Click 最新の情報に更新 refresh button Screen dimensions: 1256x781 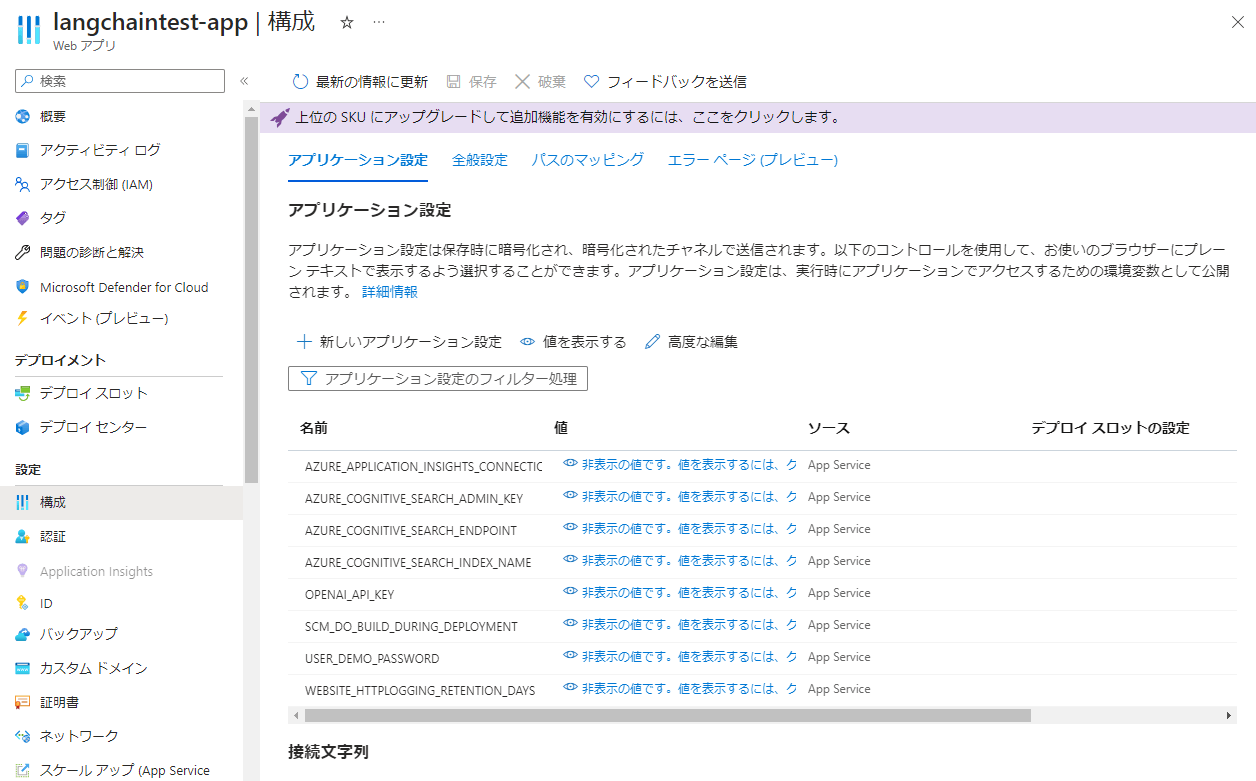coord(360,82)
